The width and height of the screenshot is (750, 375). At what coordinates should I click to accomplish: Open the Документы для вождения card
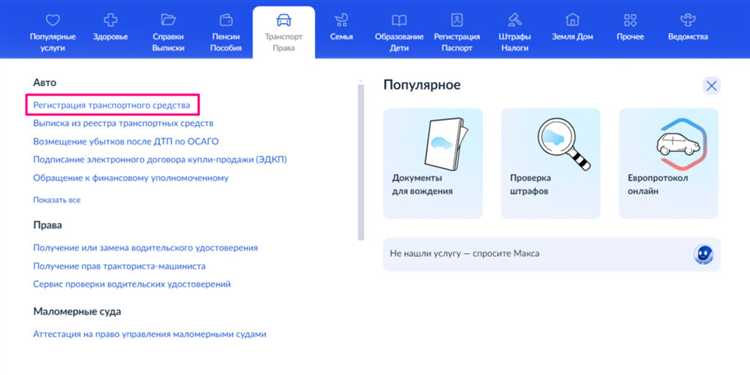[x=433, y=164]
